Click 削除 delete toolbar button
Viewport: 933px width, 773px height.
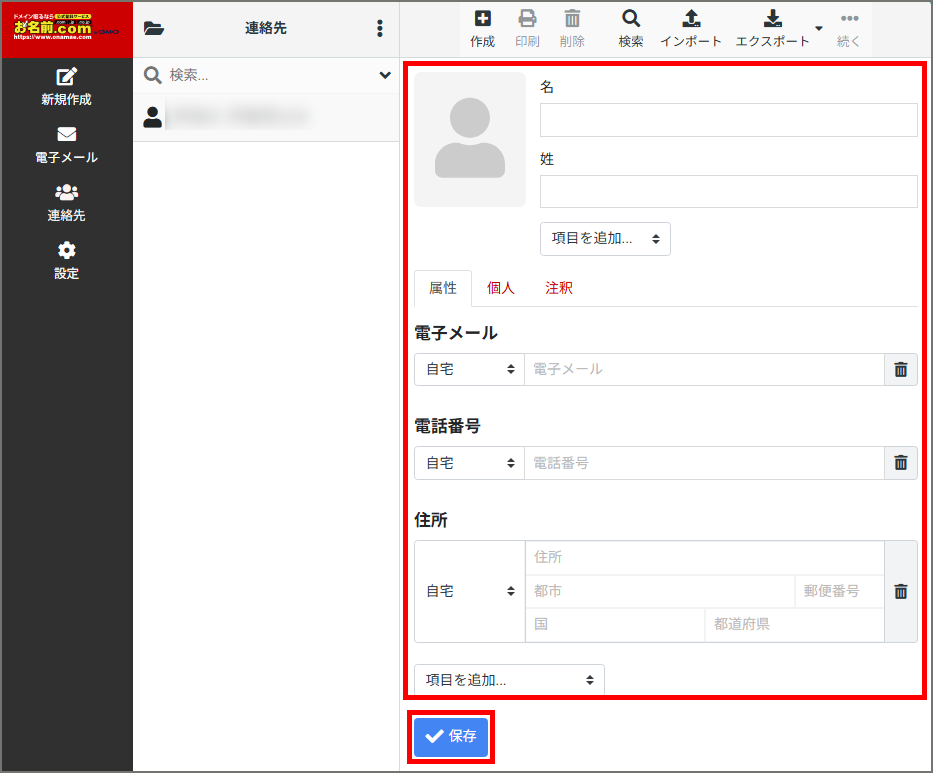[572, 29]
